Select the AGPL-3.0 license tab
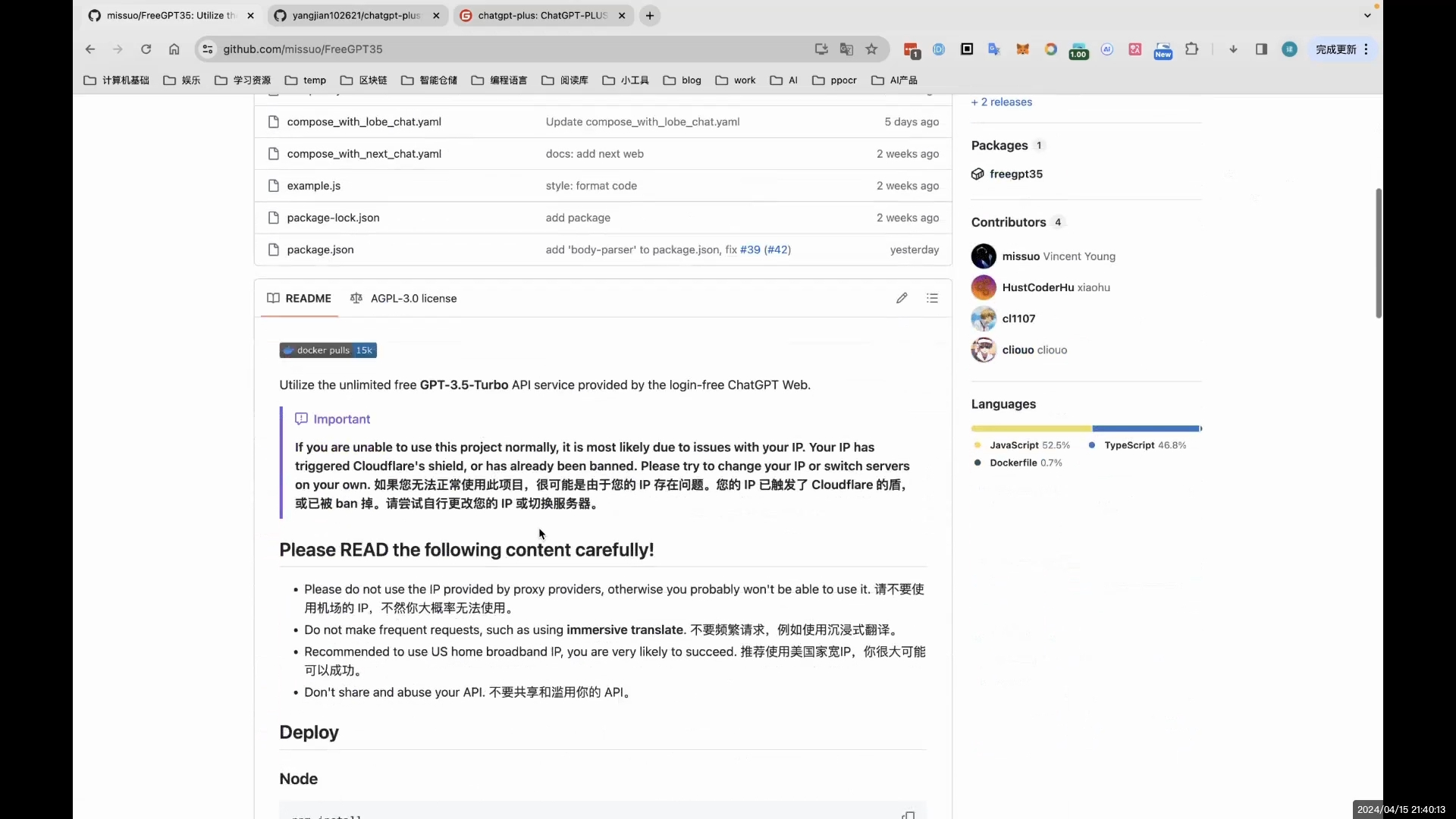The image size is (1456, 819). (403, 298)
